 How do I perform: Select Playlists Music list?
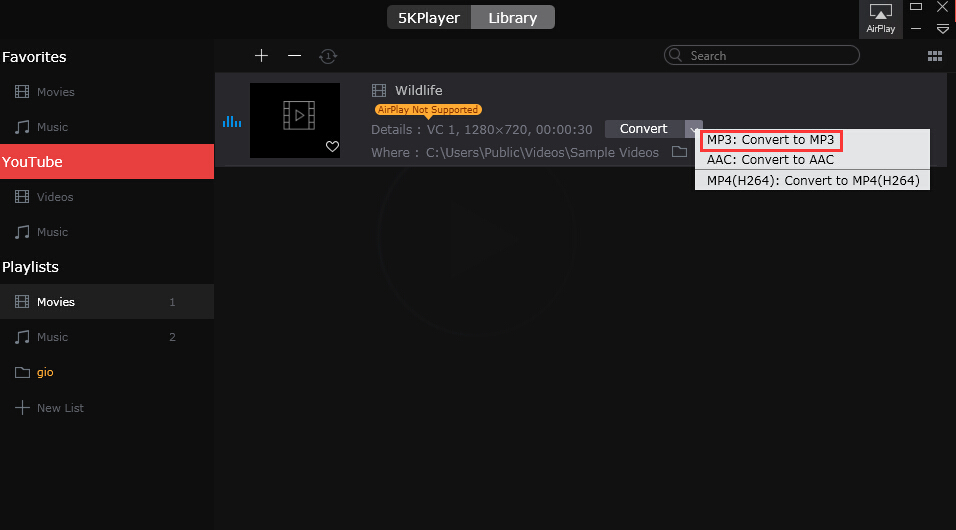[107, 337]
